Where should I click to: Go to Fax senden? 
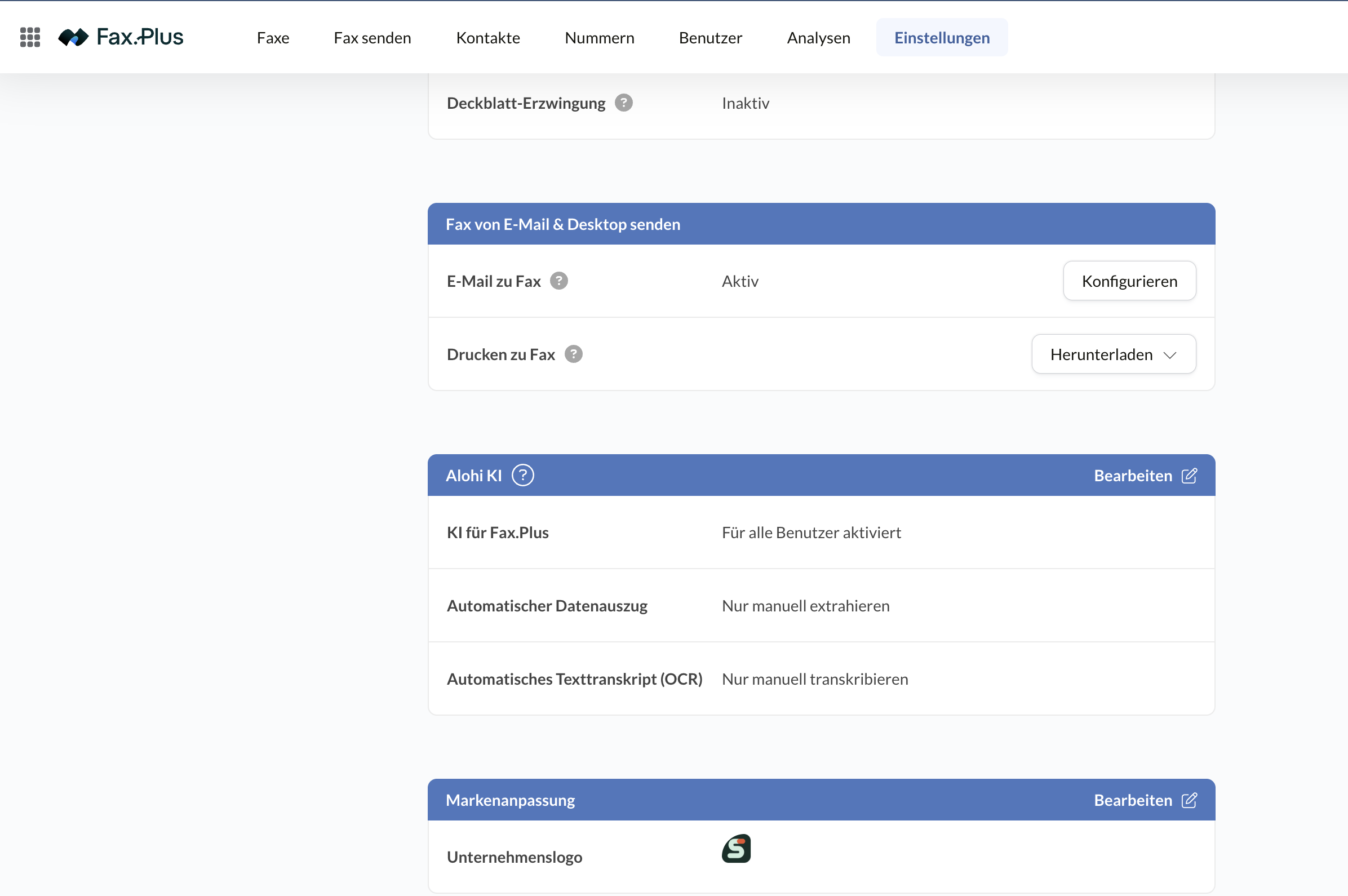pos(373,38)
